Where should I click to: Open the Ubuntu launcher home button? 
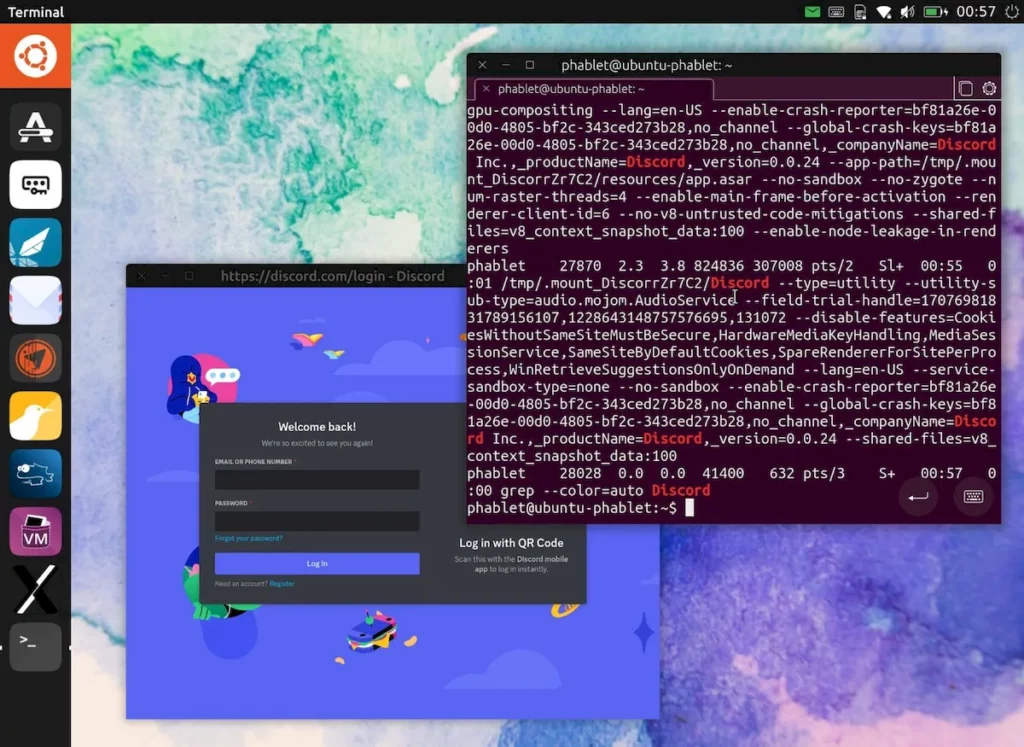point(35,56)
